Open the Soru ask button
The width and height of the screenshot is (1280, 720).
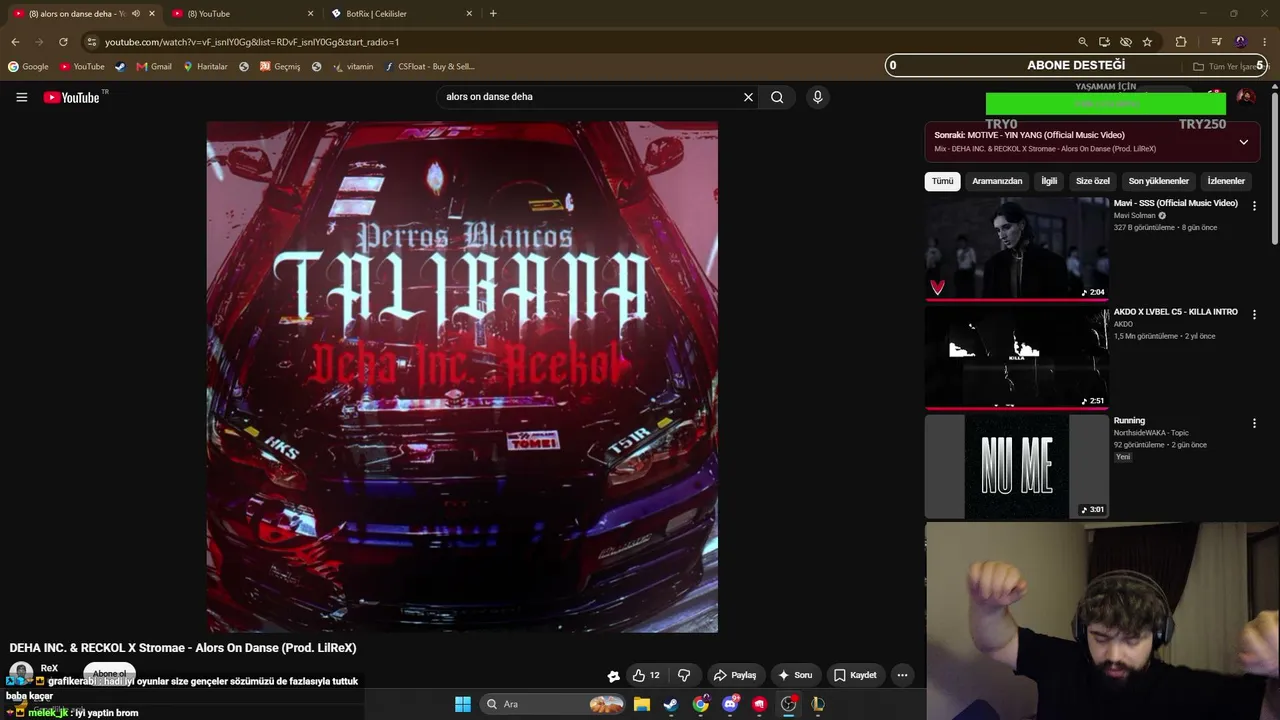coord(795,675)
